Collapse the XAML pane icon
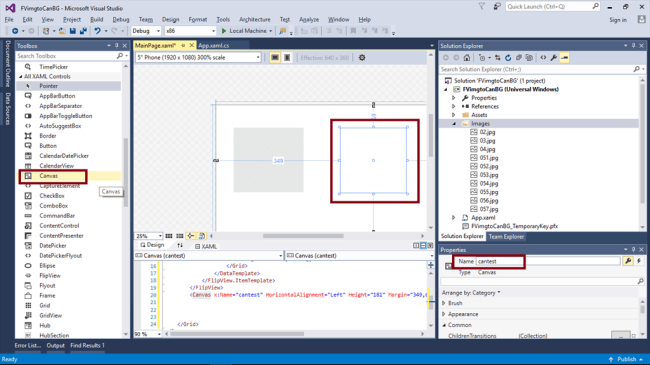The image size is (650, 365). tap(430, 246)
